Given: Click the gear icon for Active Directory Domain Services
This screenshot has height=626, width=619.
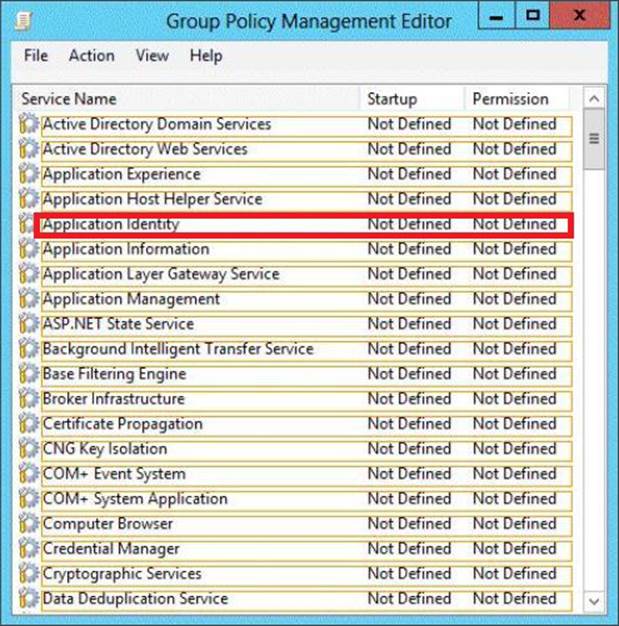Looking at the screenshot, I should click(x=28, y=125).
